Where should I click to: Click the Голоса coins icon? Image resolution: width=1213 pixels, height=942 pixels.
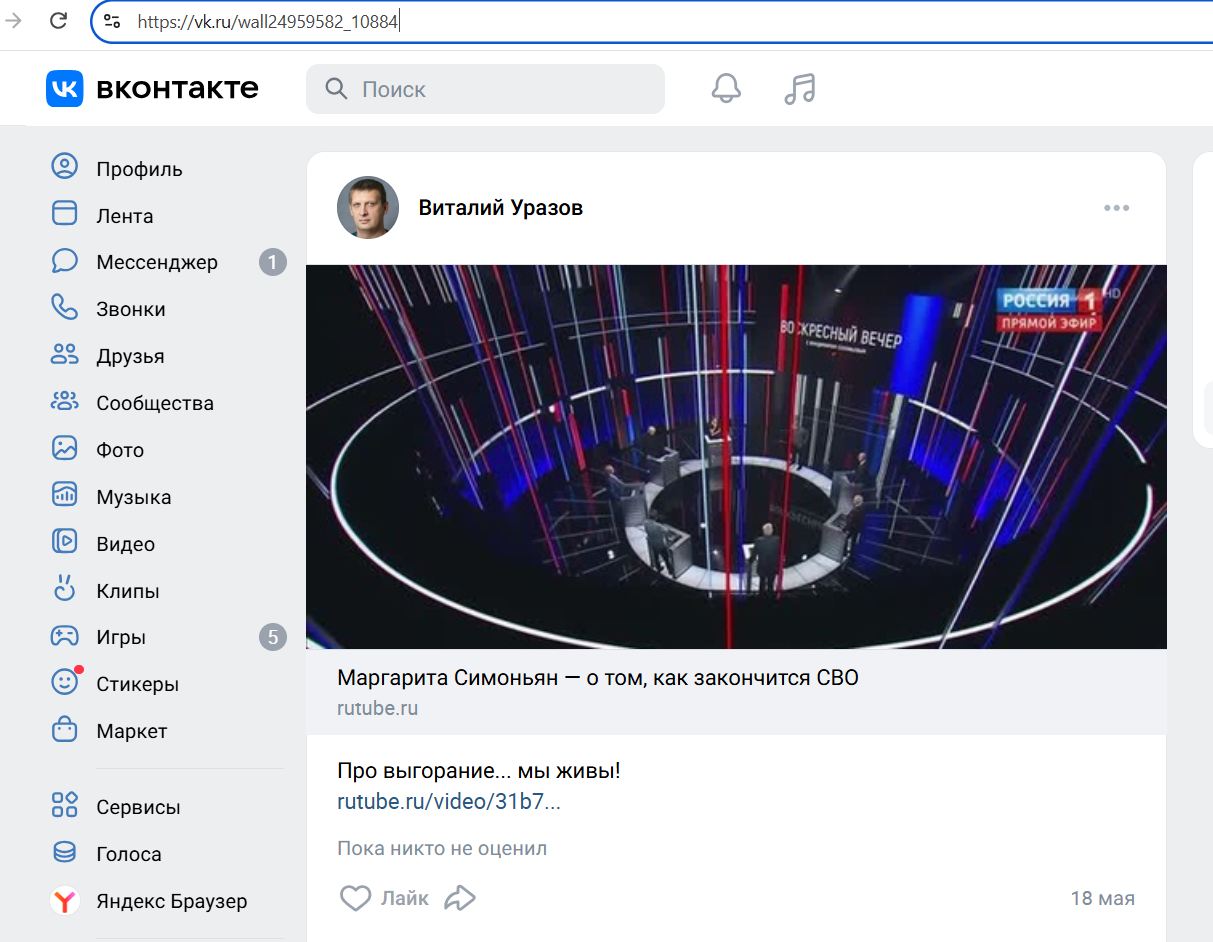64,853
